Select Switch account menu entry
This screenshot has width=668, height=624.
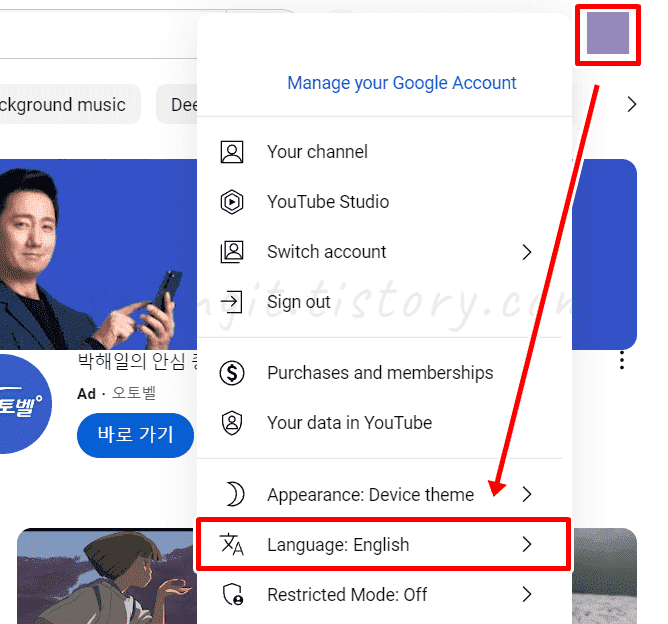[x=384, y=252]
